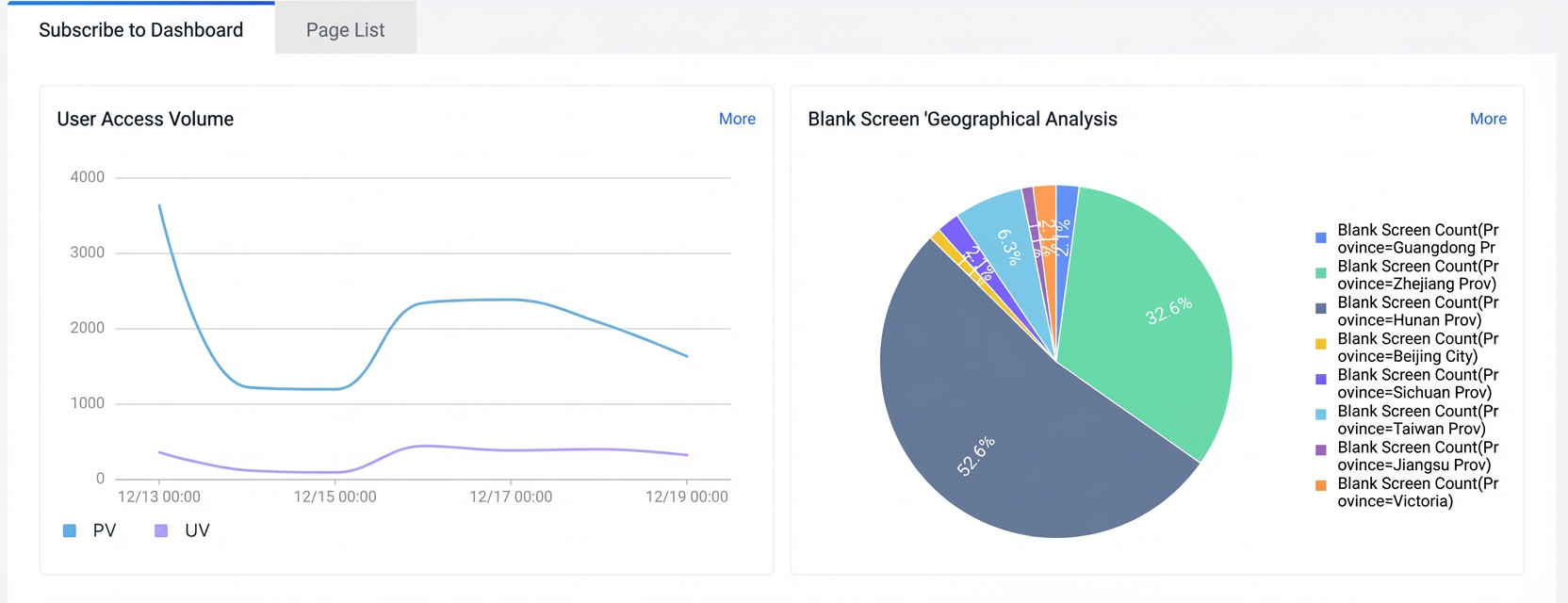Open the Page List tab

pyautogui.click(x=346, y=29)
